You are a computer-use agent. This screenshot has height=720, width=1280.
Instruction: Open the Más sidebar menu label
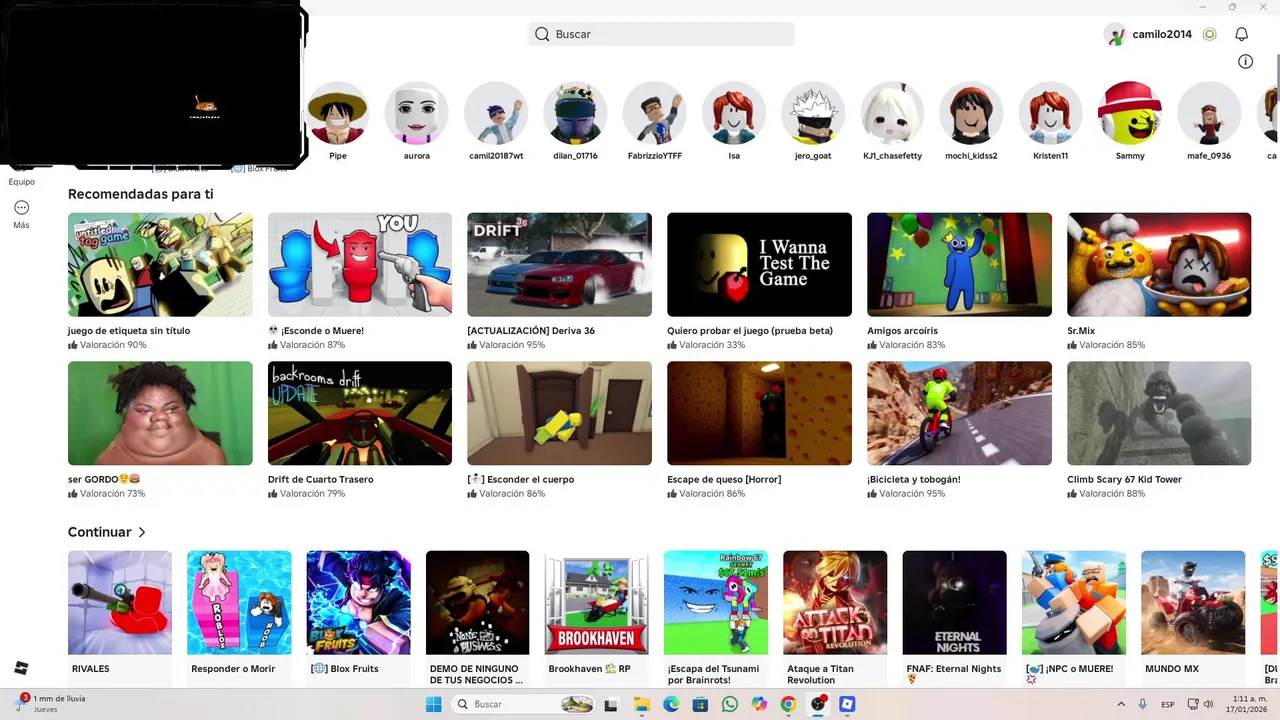point(21,225)
